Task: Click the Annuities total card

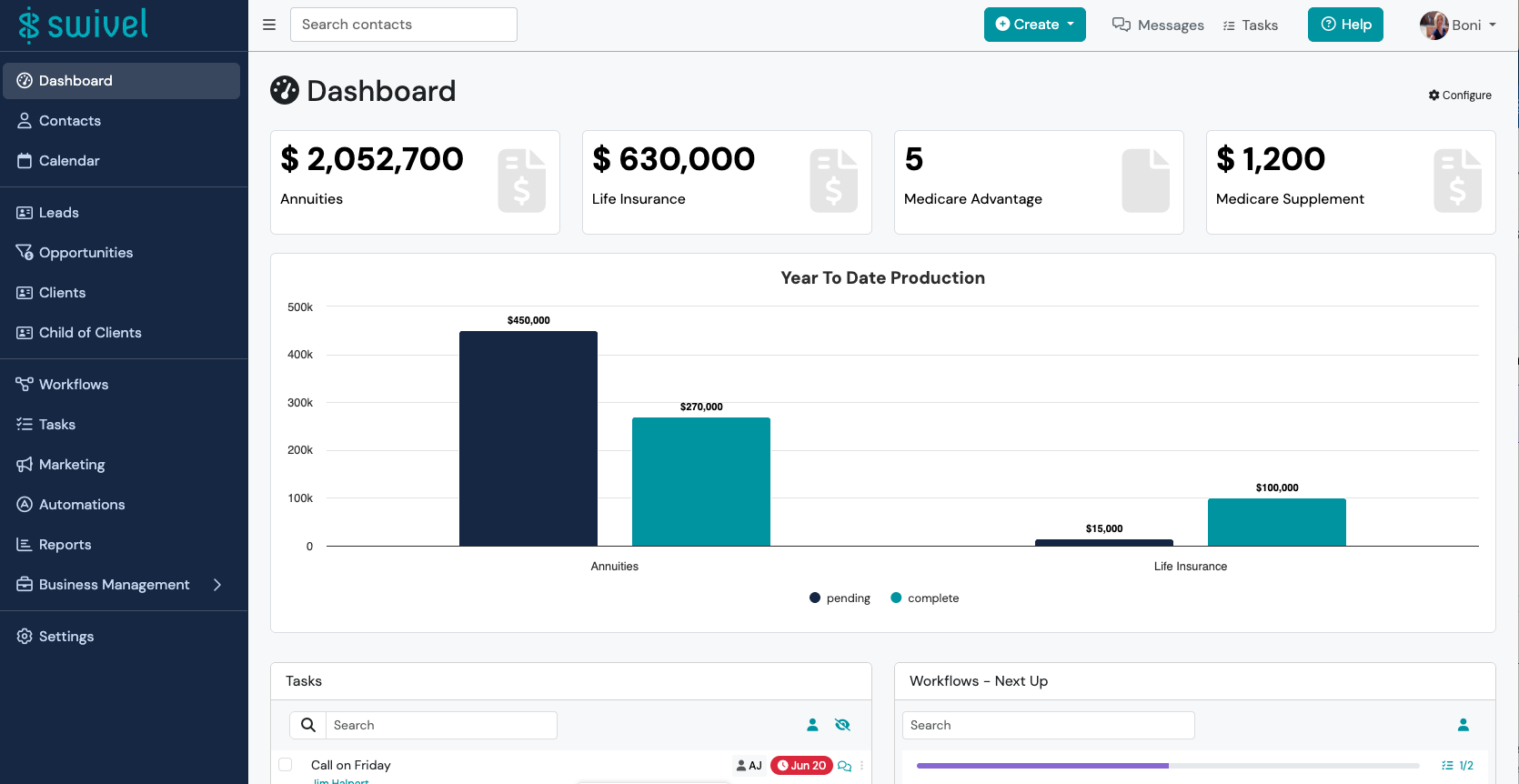Action: (415, 182)
